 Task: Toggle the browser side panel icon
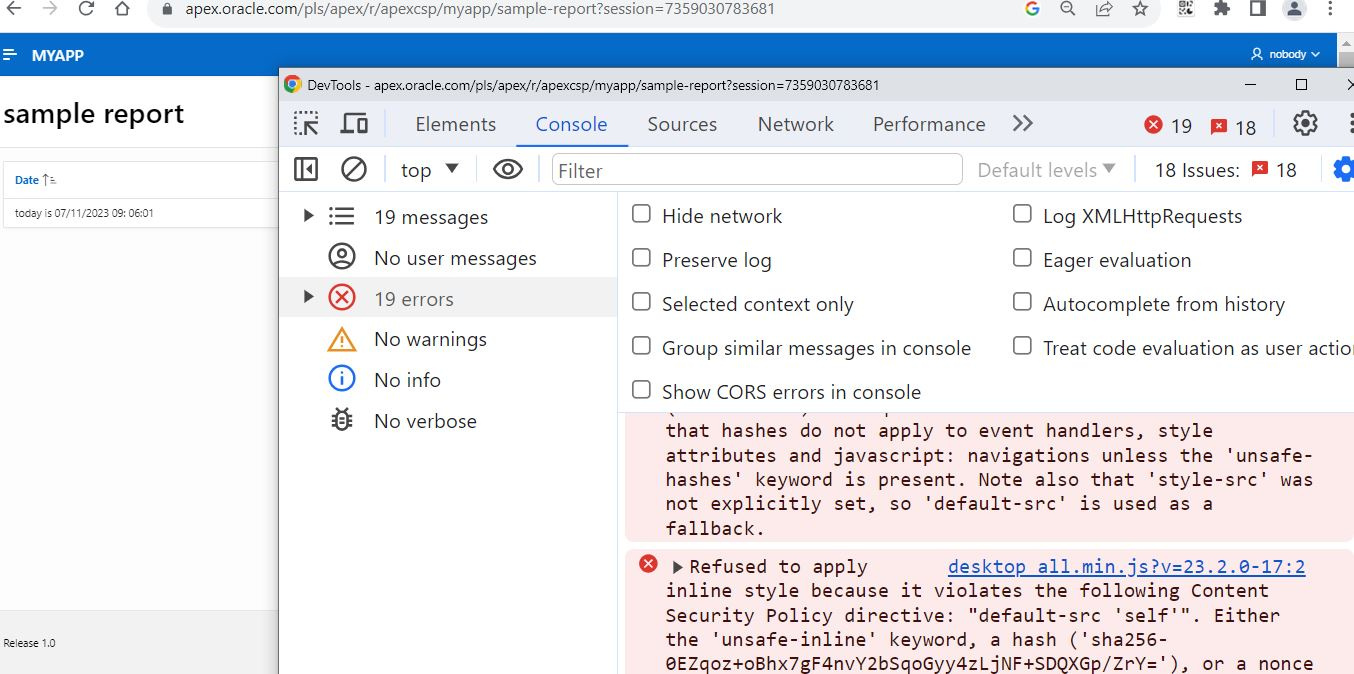(1258, 9)
